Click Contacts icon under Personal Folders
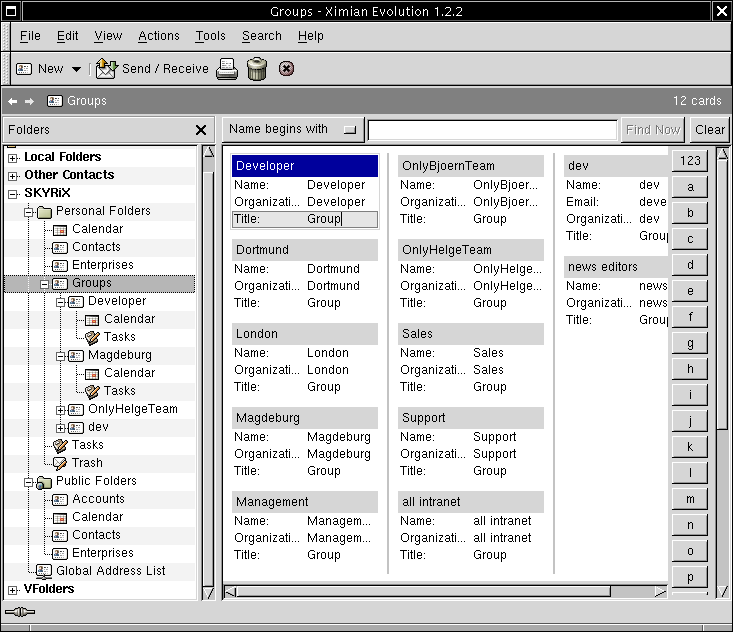 click(60, 247)
